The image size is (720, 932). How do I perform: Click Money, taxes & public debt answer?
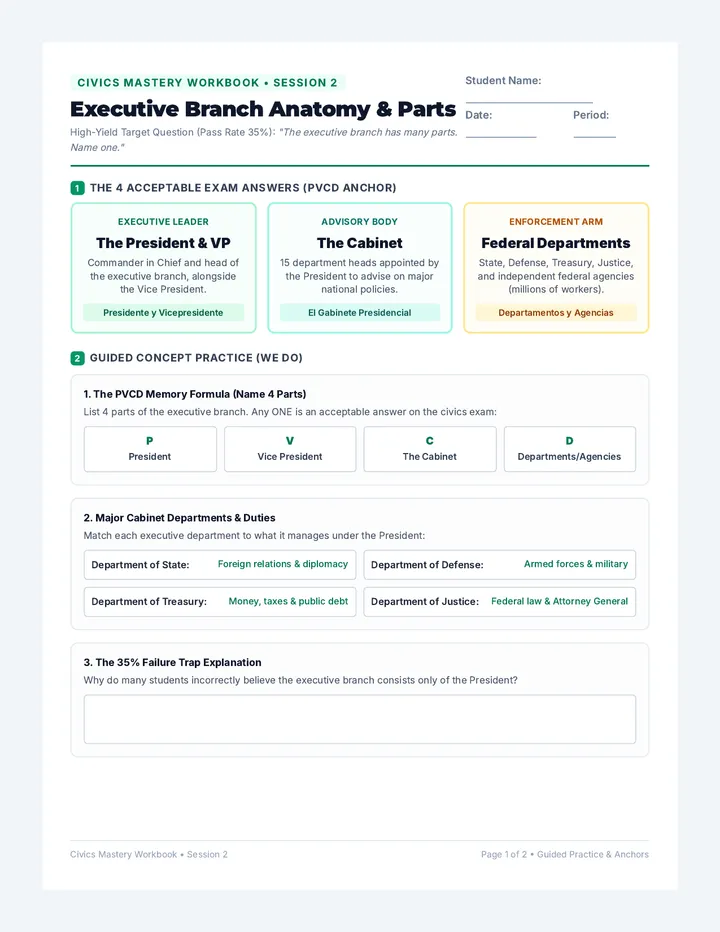288,602
